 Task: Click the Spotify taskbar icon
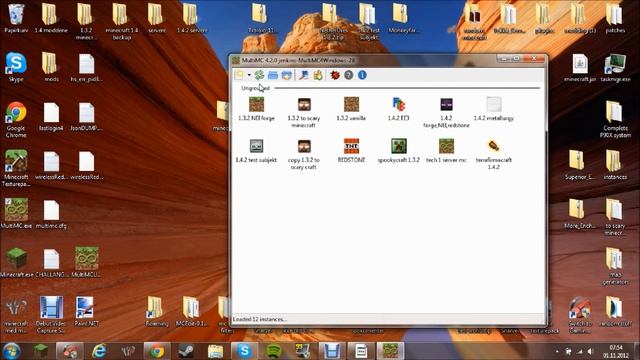pyautogui.click(x=273, y=351)
